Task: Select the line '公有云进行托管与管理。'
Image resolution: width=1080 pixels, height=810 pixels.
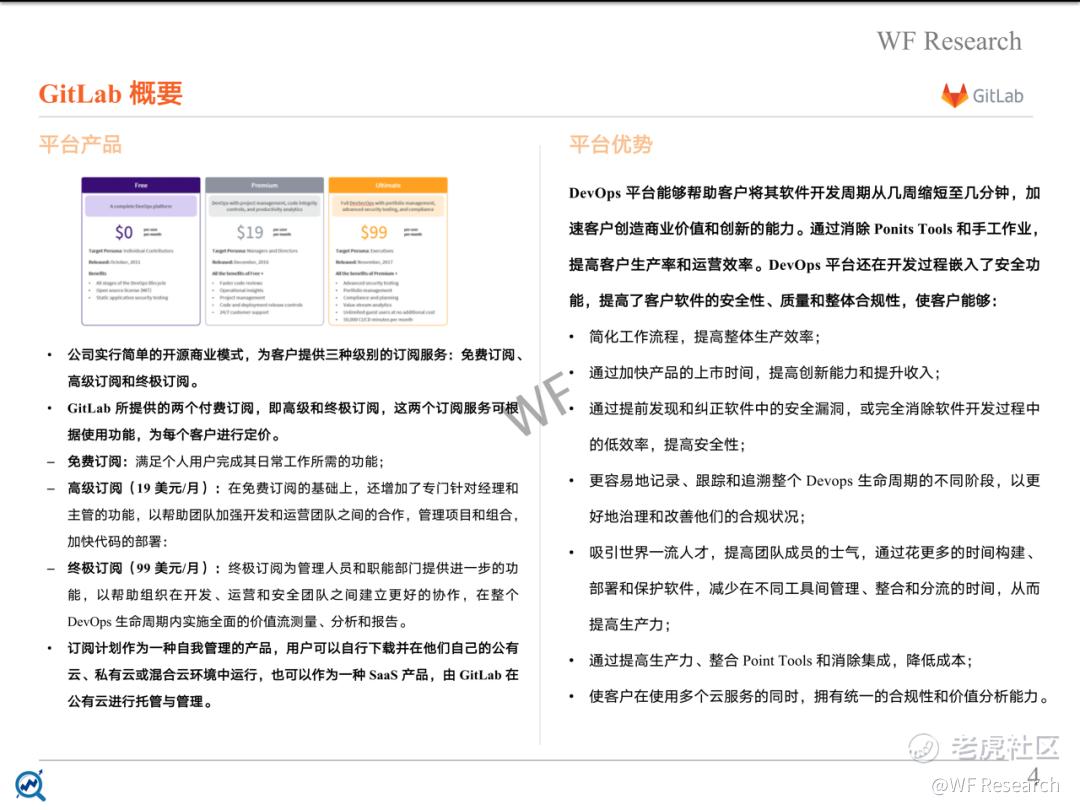Action: coord(143,702)
